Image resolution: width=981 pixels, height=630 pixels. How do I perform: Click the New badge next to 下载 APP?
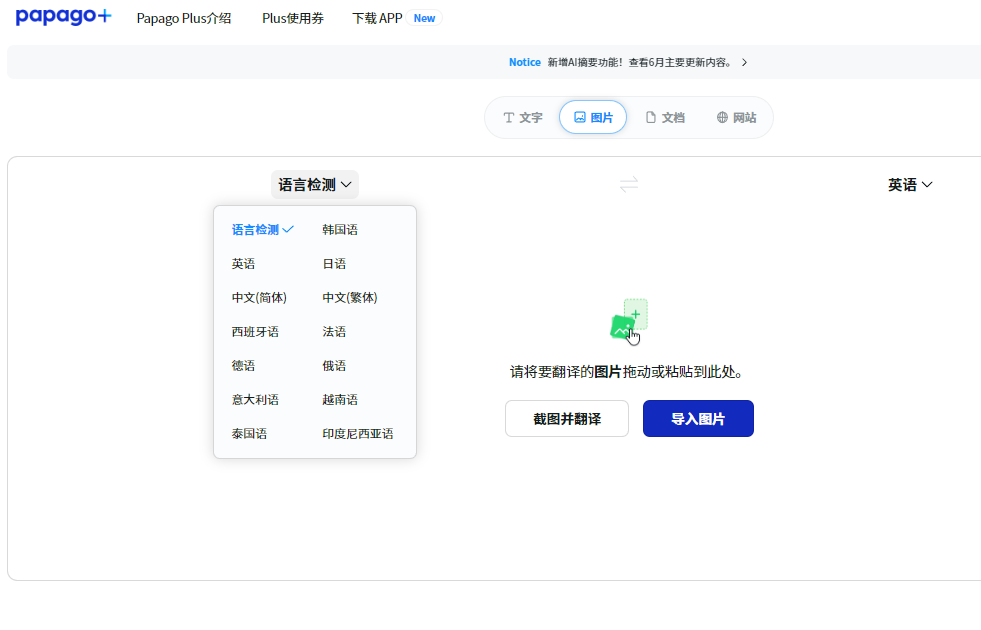point(424,18)
